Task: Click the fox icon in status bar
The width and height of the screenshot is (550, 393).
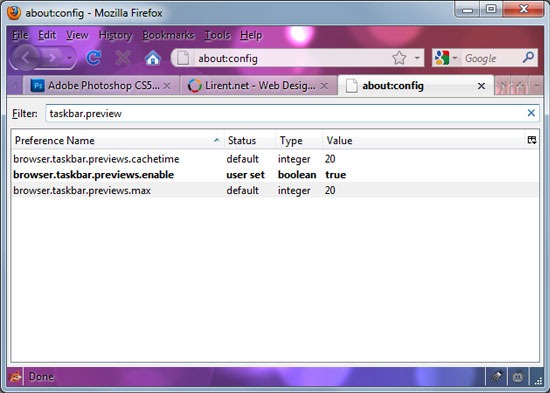Action: click(15, 377)
